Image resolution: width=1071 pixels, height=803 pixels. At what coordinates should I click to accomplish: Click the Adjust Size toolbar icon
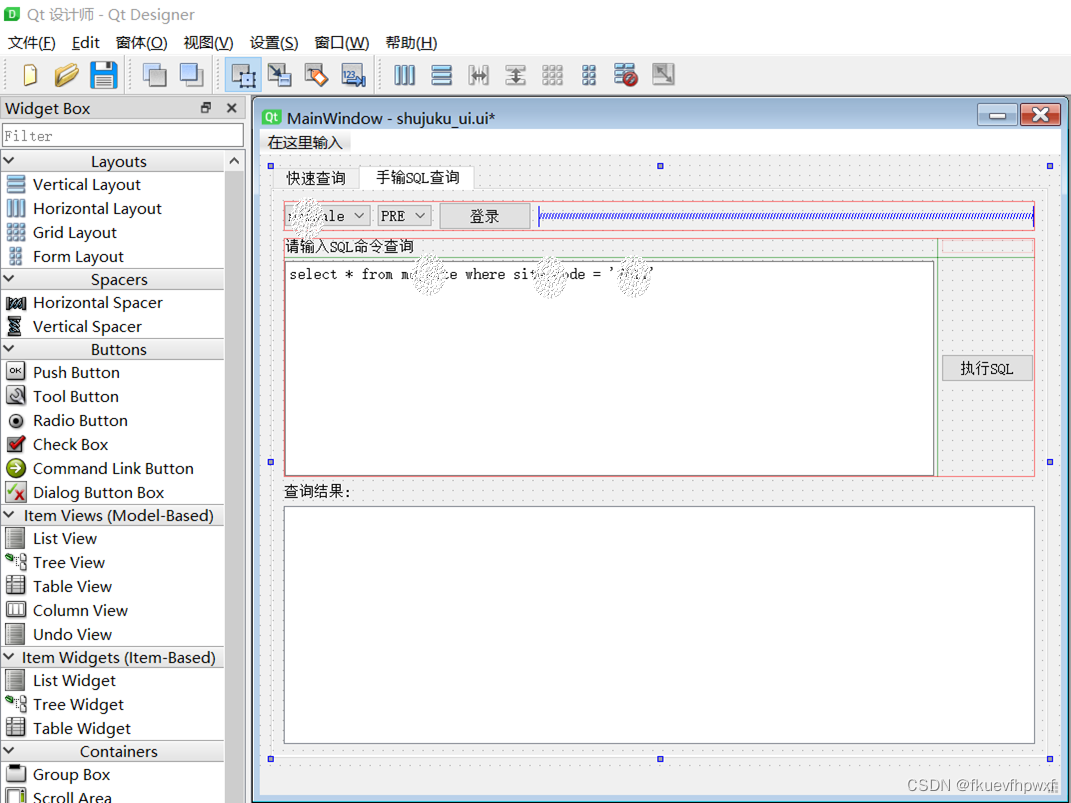point(663,74)
